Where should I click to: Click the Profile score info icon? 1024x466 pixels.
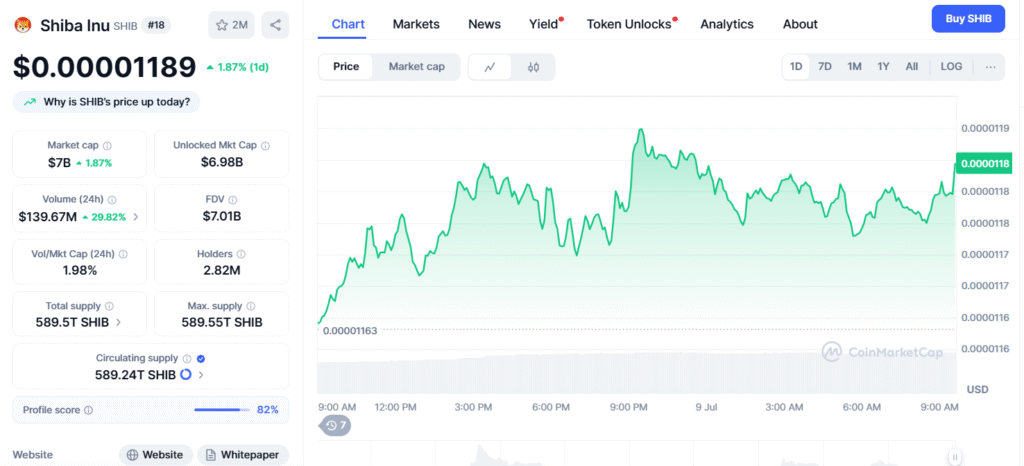[88, 411]
